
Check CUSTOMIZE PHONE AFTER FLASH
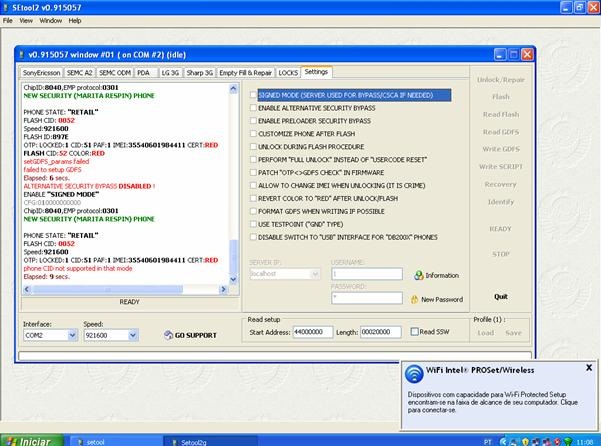[x=253, y=134]
